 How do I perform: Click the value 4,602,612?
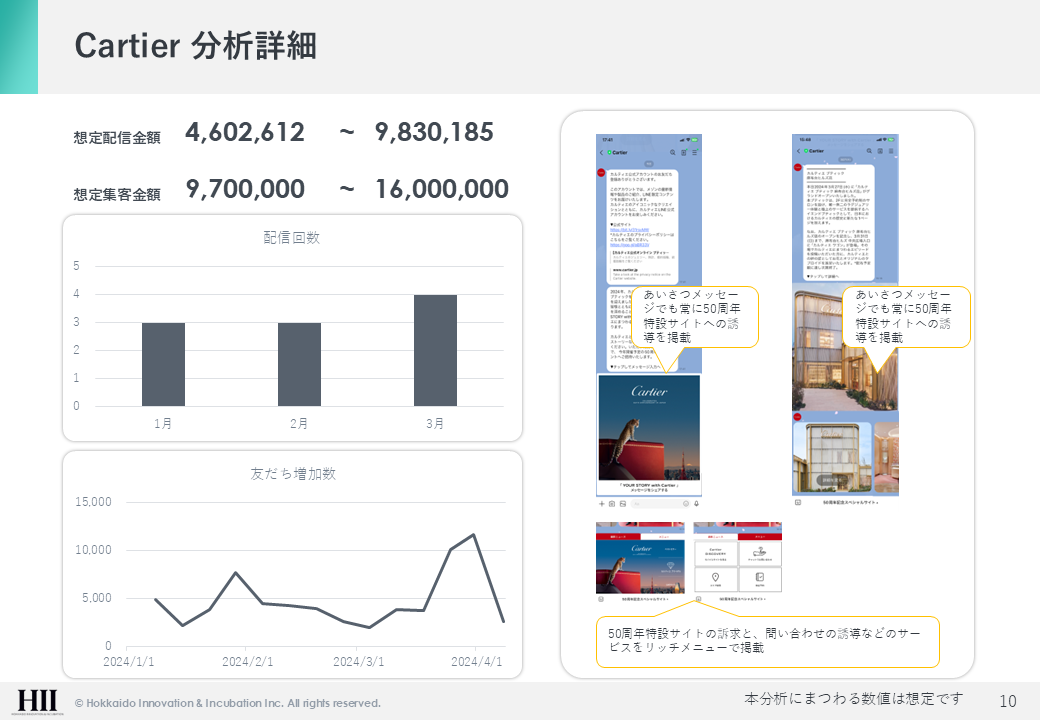(245, 133)
